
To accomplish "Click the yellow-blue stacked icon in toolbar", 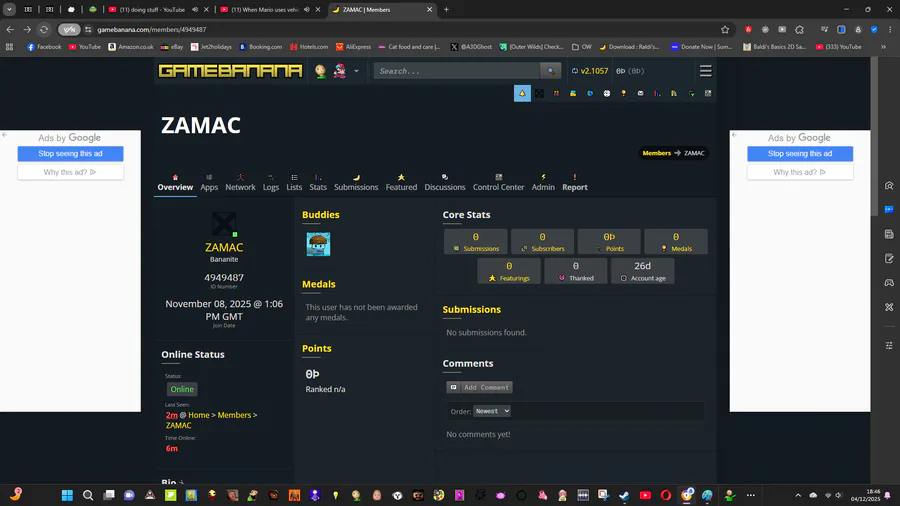I will 573,94.
